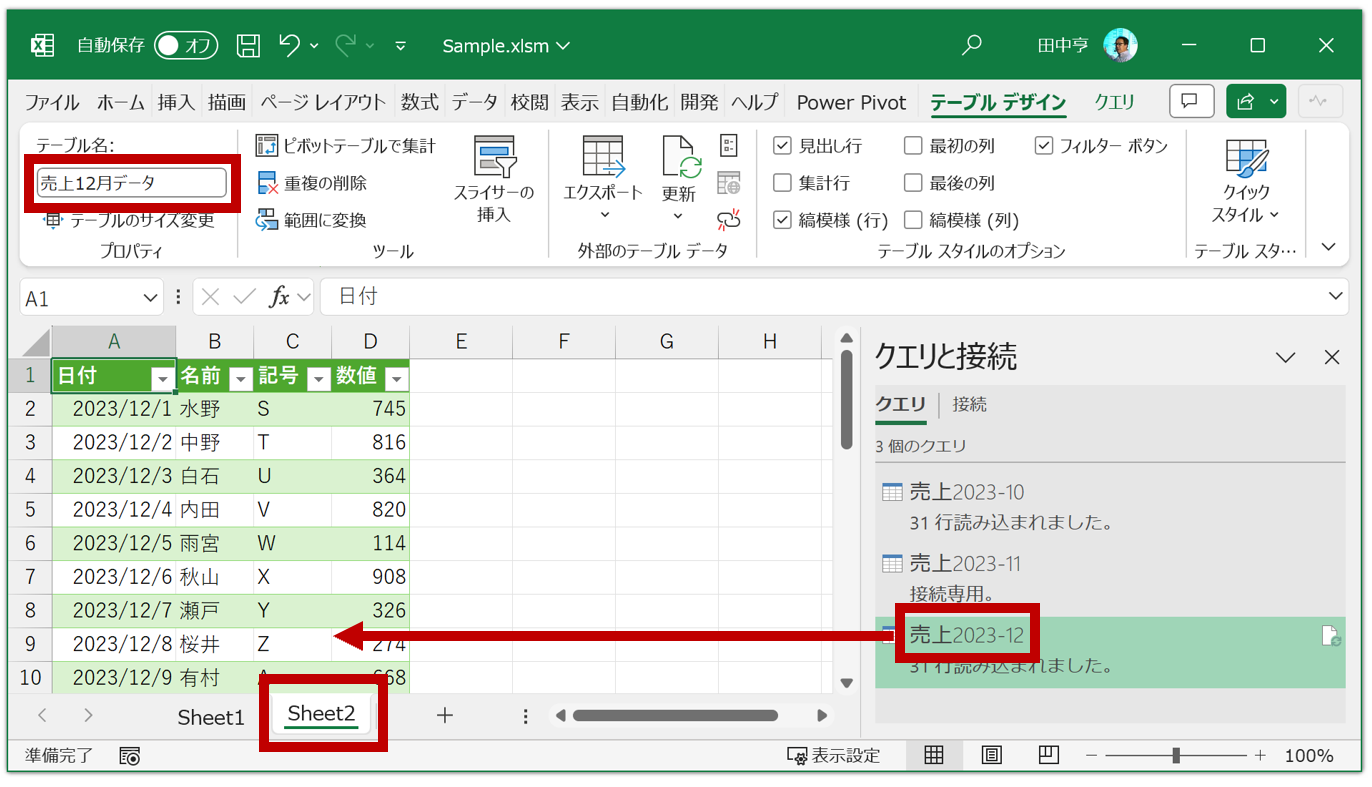Insert a slicer (スライサーの挿入)
Image resolution: width=1372 pixels, height=787 pixels.
click(x=494, y=180)
